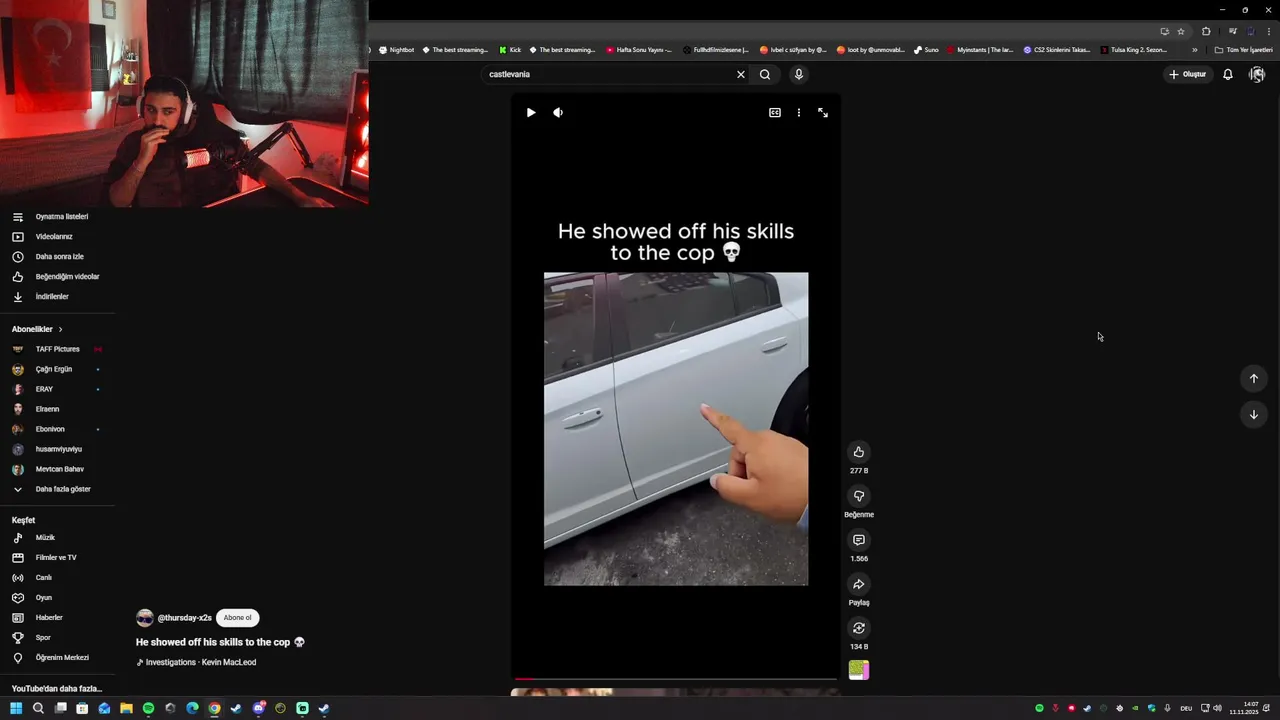The width and height of the screenshot is (1280, 720).
Task: Go to the next Short with down arrow
Action: pyautogui.click(x=1253, y=414)
